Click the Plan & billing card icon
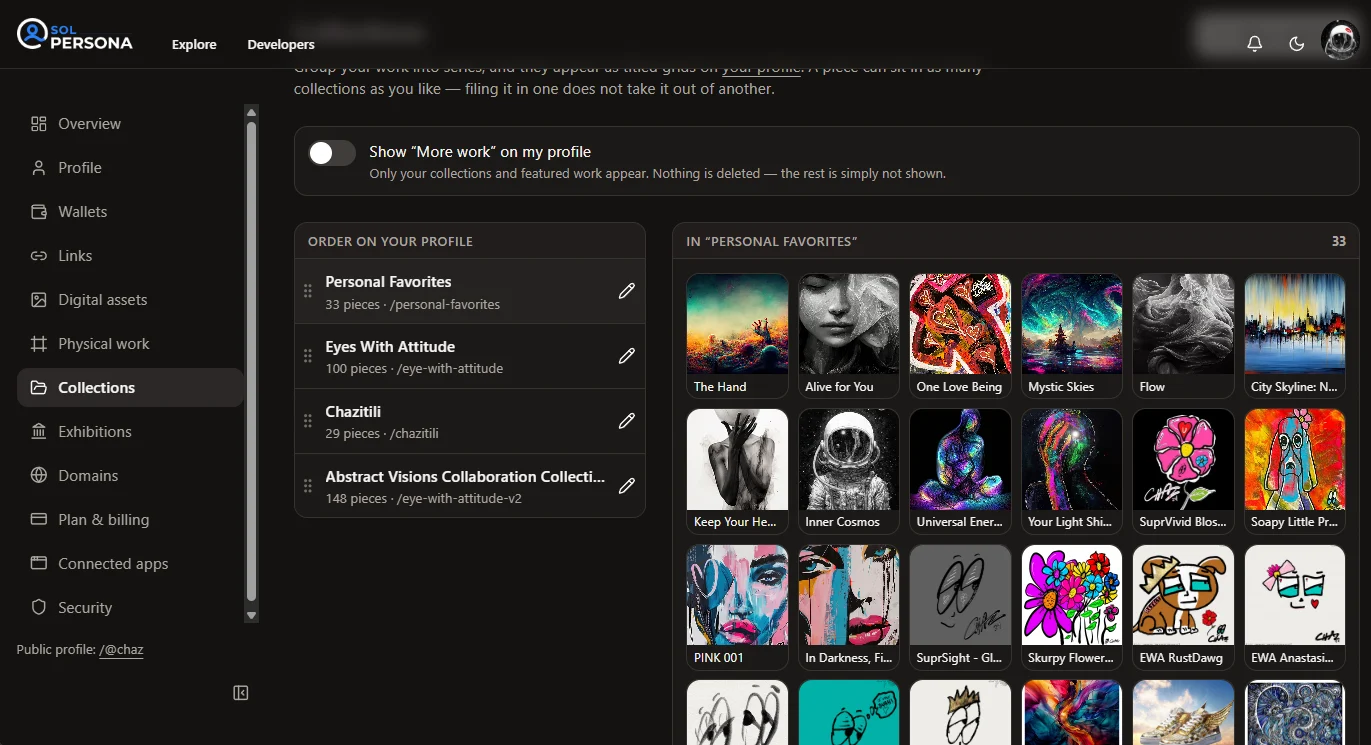 tap(39, 520)
